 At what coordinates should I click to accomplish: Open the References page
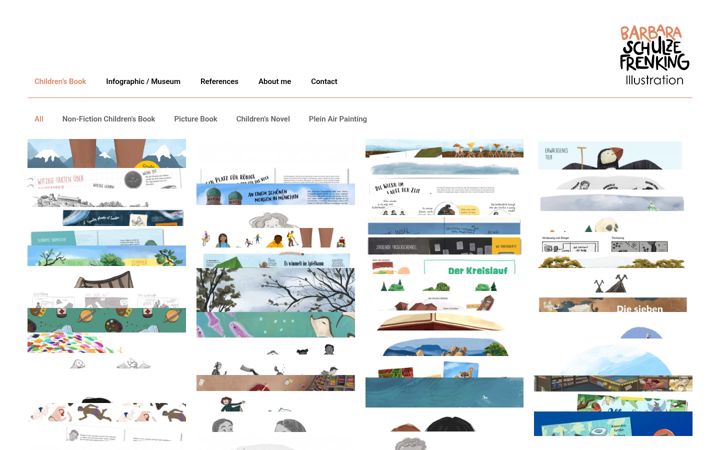click(219, 81)
